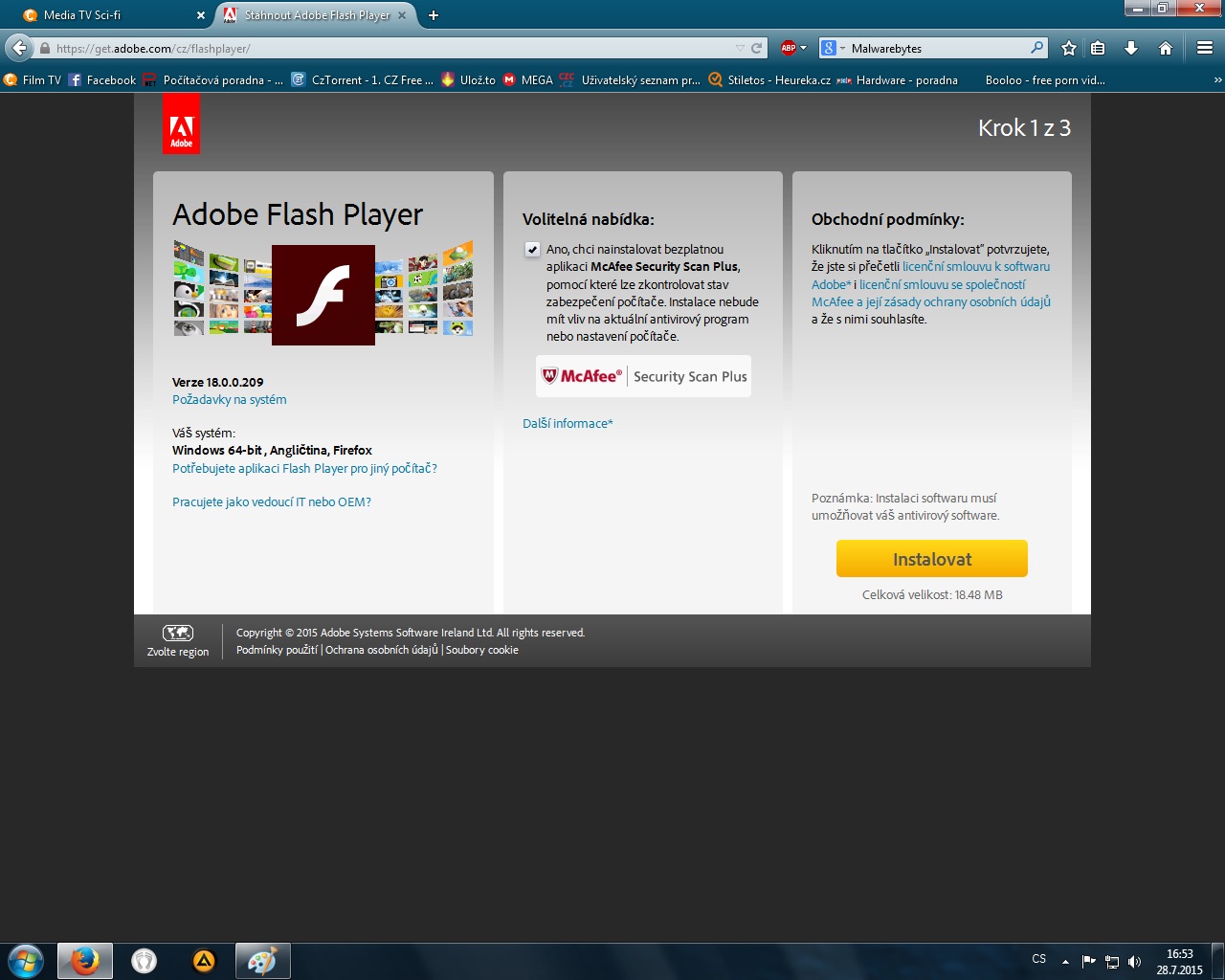Open the Adblock Plus toolbar icon

(789, 48)
